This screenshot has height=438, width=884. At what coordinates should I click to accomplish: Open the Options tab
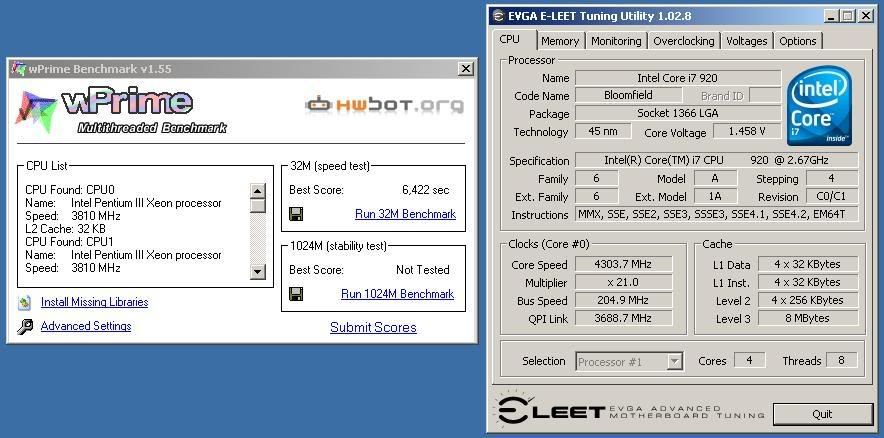point(798,41)
